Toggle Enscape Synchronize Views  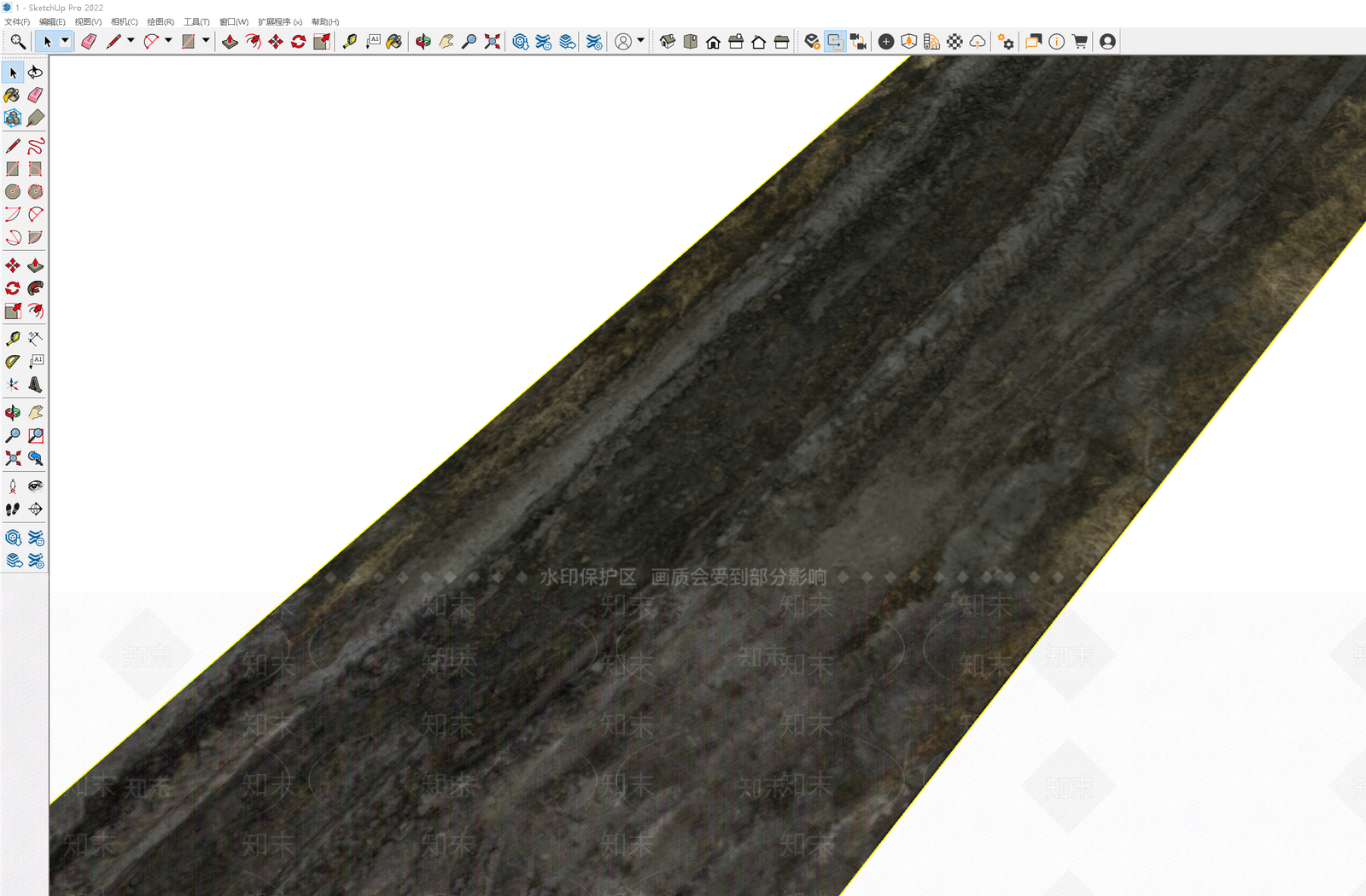pyautogui.click(x=858, y=41)
